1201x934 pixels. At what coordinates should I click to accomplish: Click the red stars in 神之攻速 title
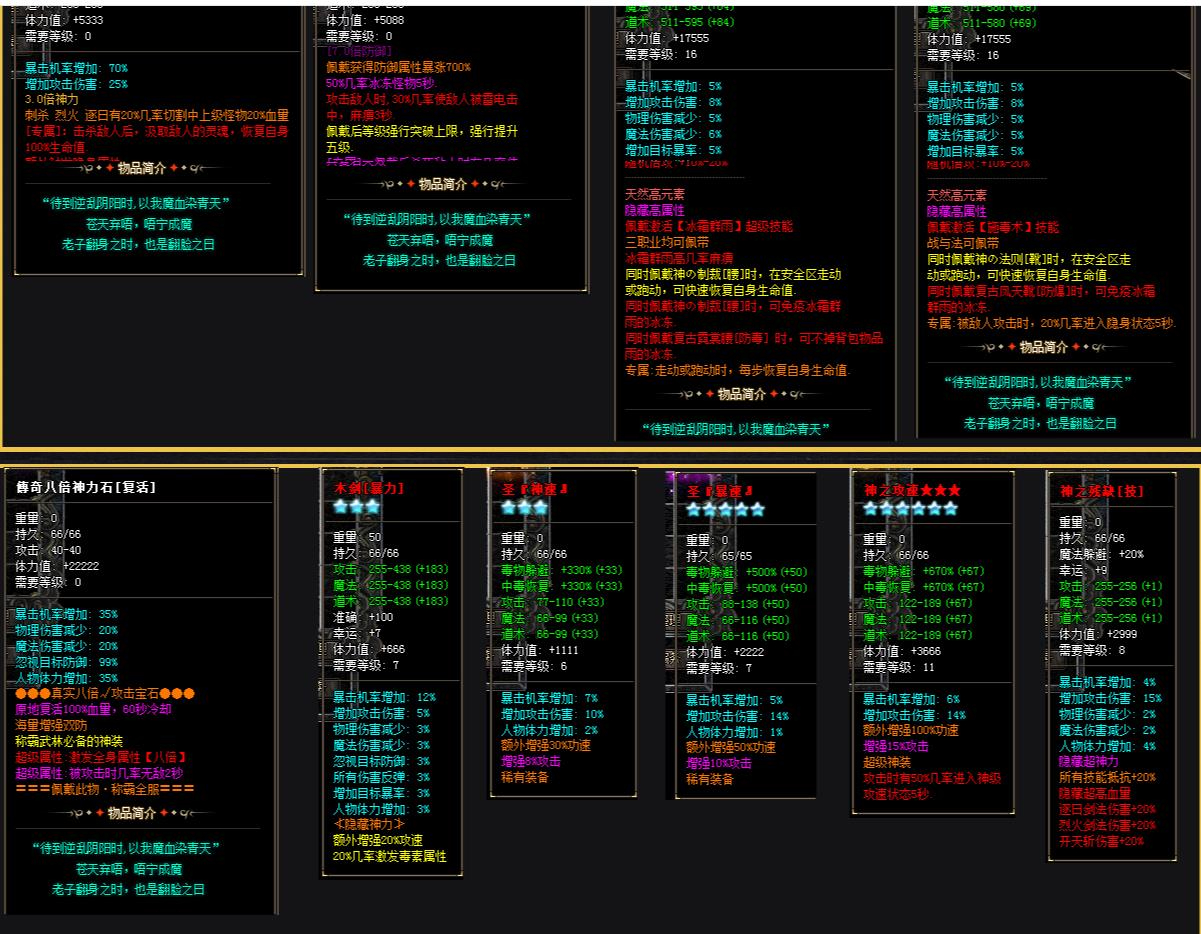(x=941, y=491)
